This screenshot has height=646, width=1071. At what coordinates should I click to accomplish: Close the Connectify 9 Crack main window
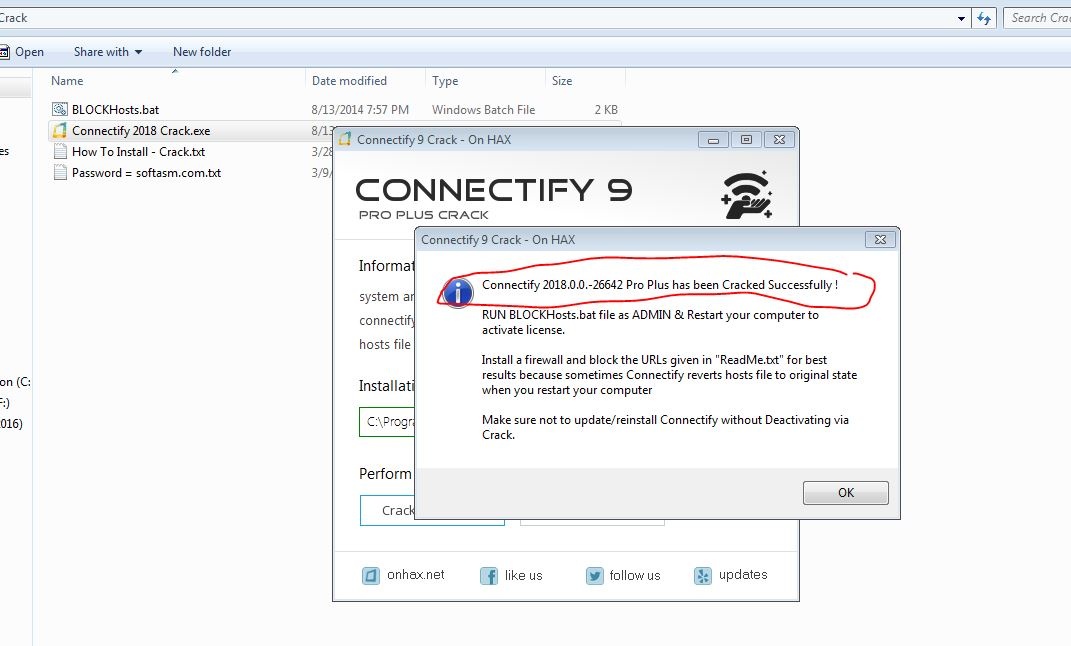pos(779,140)
